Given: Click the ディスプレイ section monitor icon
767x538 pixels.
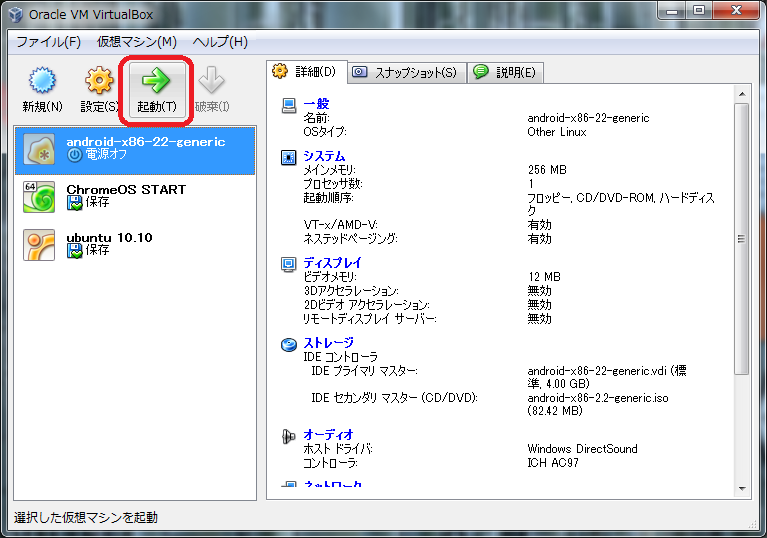Looking at the screenshot, I should (289, 264).
